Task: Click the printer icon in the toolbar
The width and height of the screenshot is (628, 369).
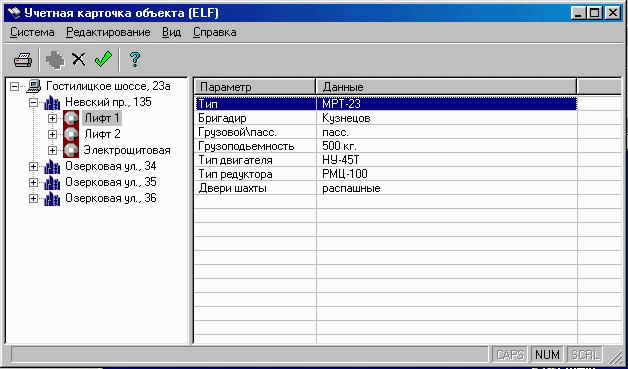Action: pyautogui.click(x=23, y=60)
